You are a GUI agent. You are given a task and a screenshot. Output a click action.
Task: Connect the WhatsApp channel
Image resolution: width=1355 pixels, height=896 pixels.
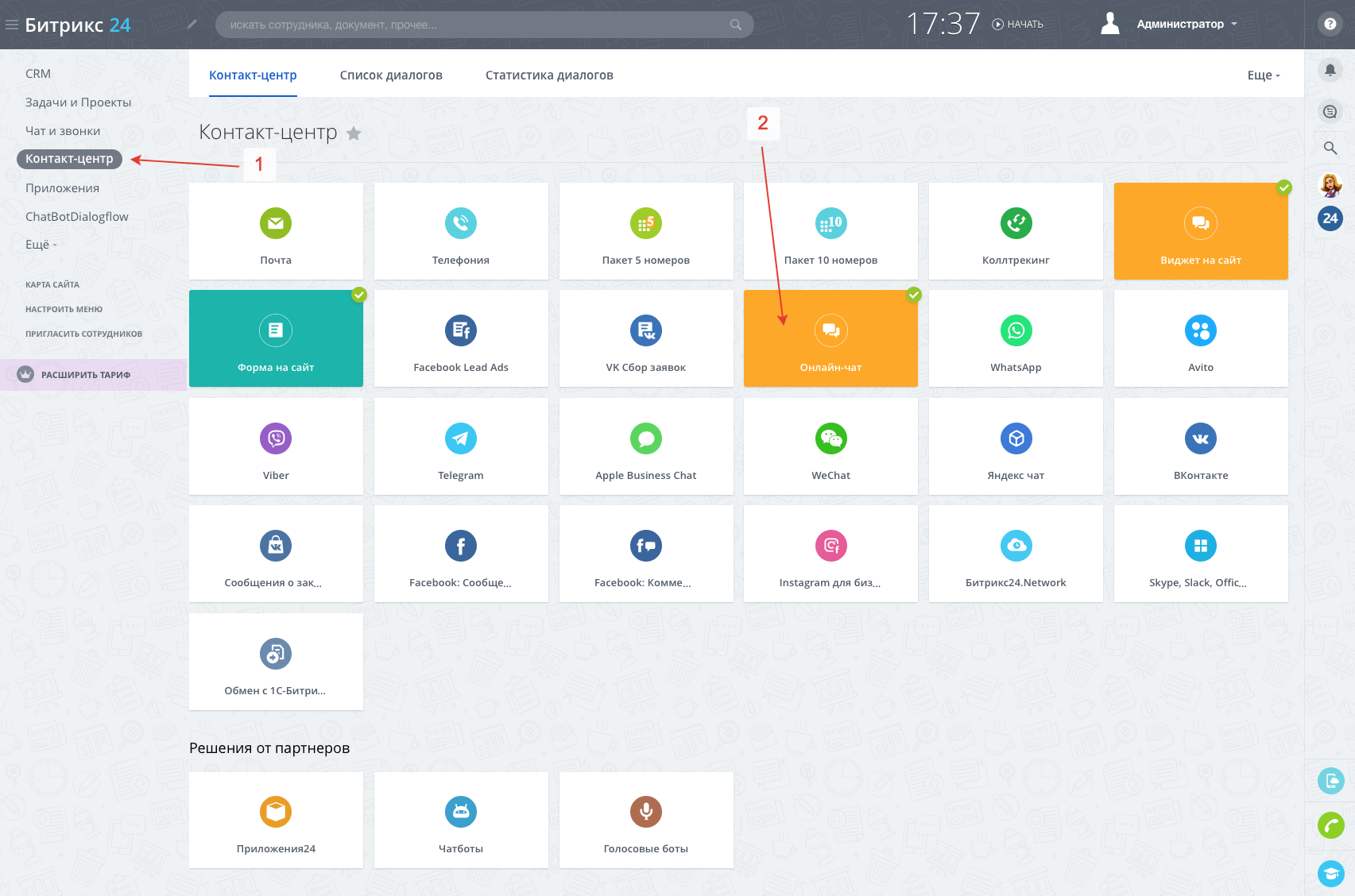click(1016, 338)
